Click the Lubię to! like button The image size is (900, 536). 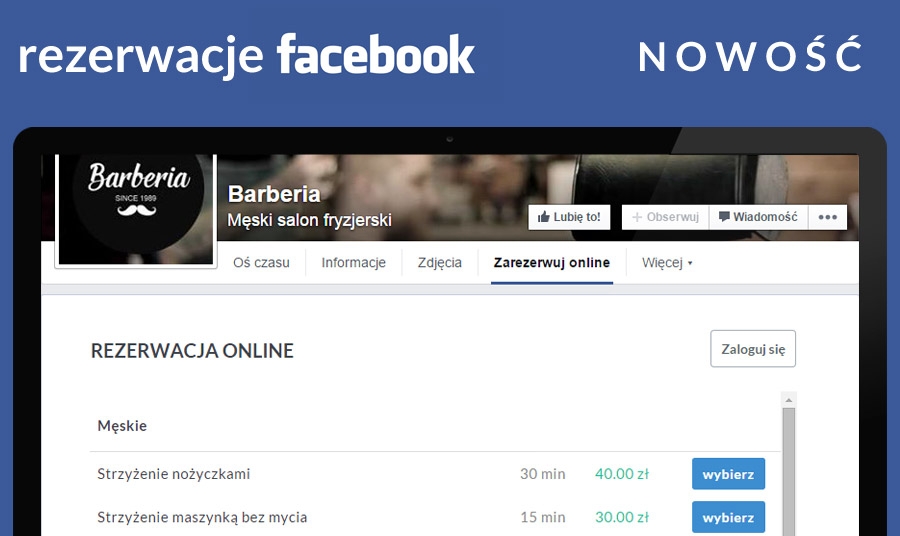(x=569, y=217)
